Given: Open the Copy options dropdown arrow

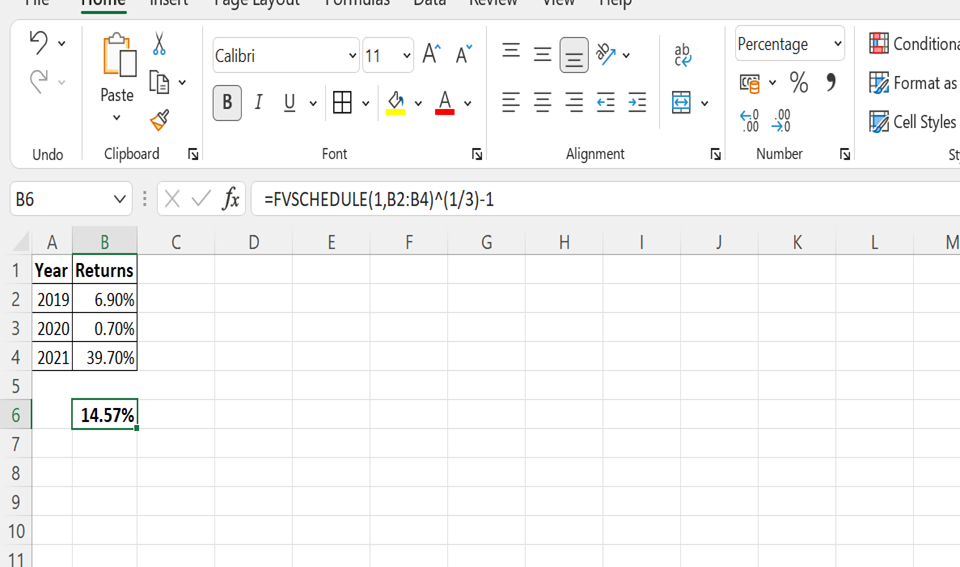Looking at the screenshot, I should [x=182, y=82].
